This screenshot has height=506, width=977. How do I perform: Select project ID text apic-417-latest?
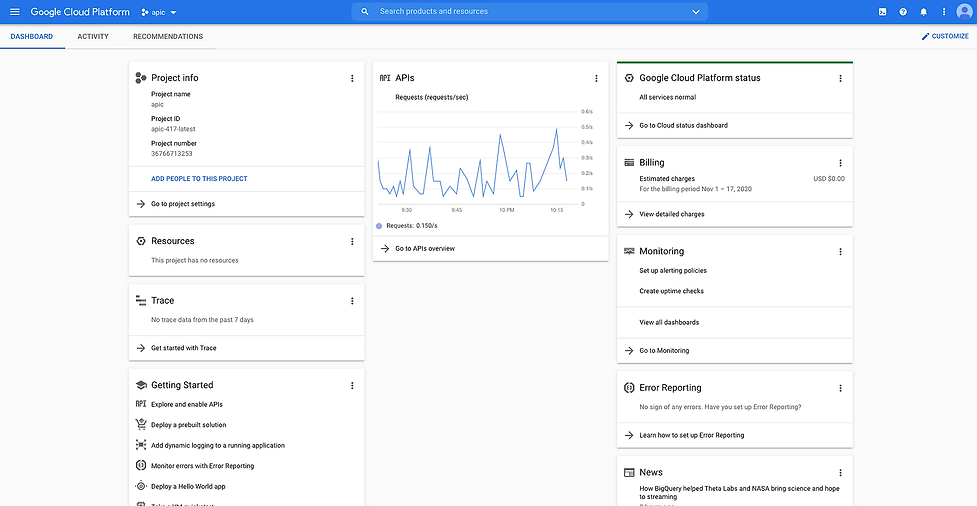pos(173,129)
